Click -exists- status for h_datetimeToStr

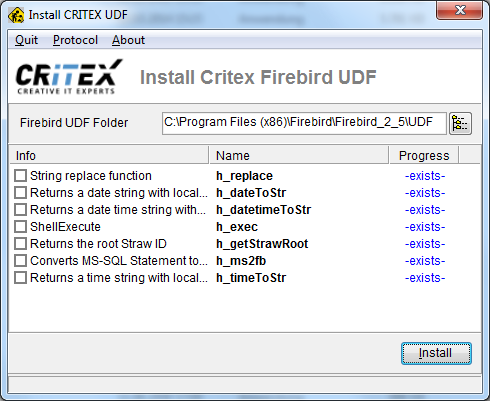coord(425,210)
